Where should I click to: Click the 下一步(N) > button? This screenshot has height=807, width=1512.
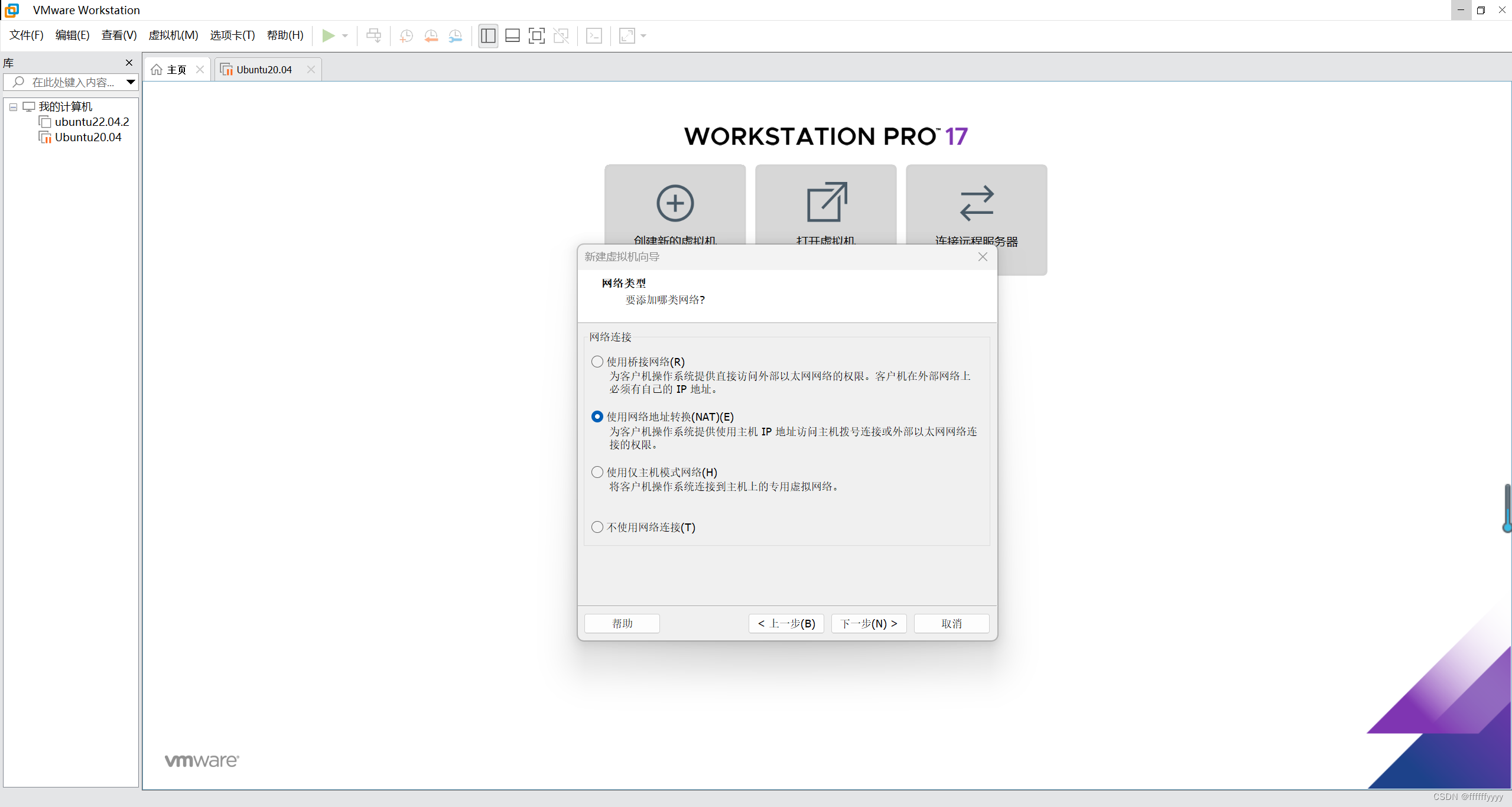click(869, 623)
